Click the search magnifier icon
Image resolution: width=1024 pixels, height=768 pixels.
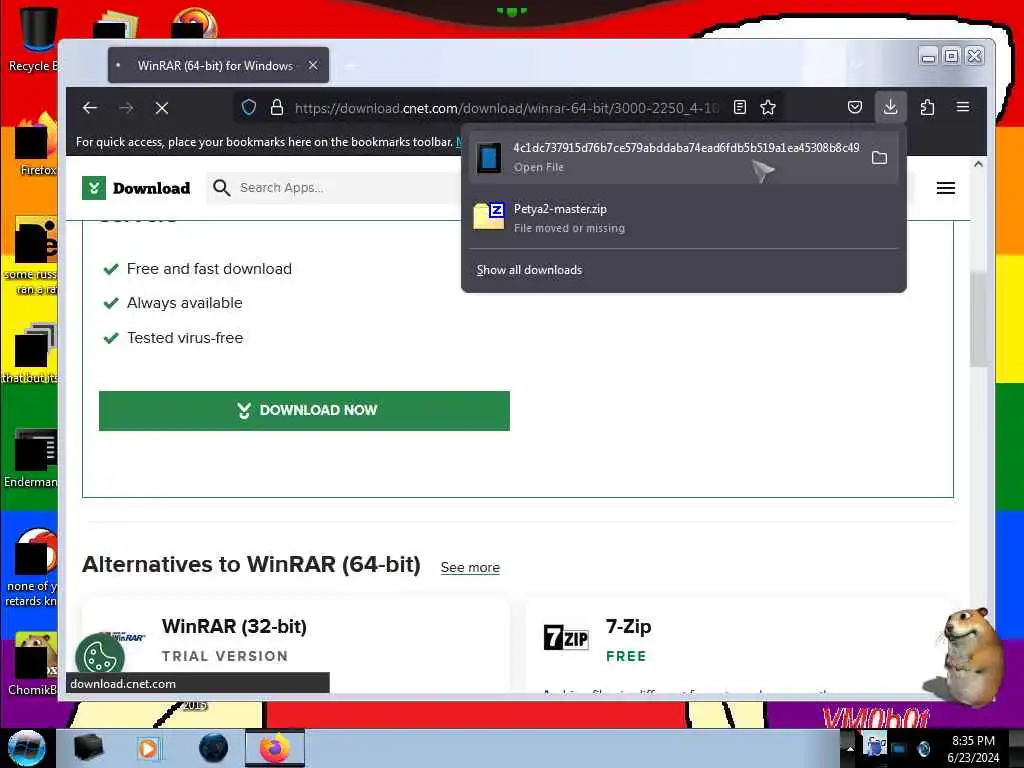(221, 188)
